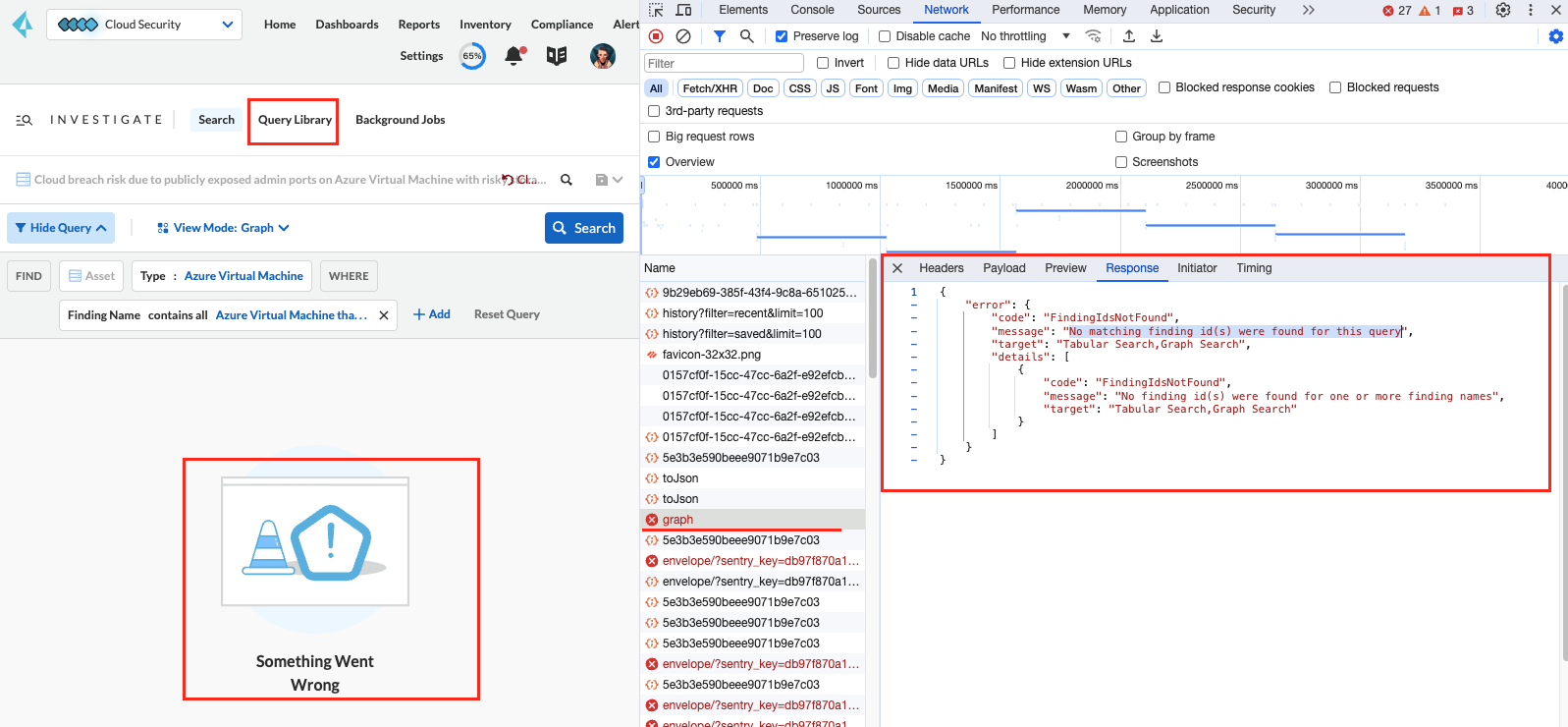Check the Big request rows option
Screen dimensions: 1568x727
(x=654, y=137)
